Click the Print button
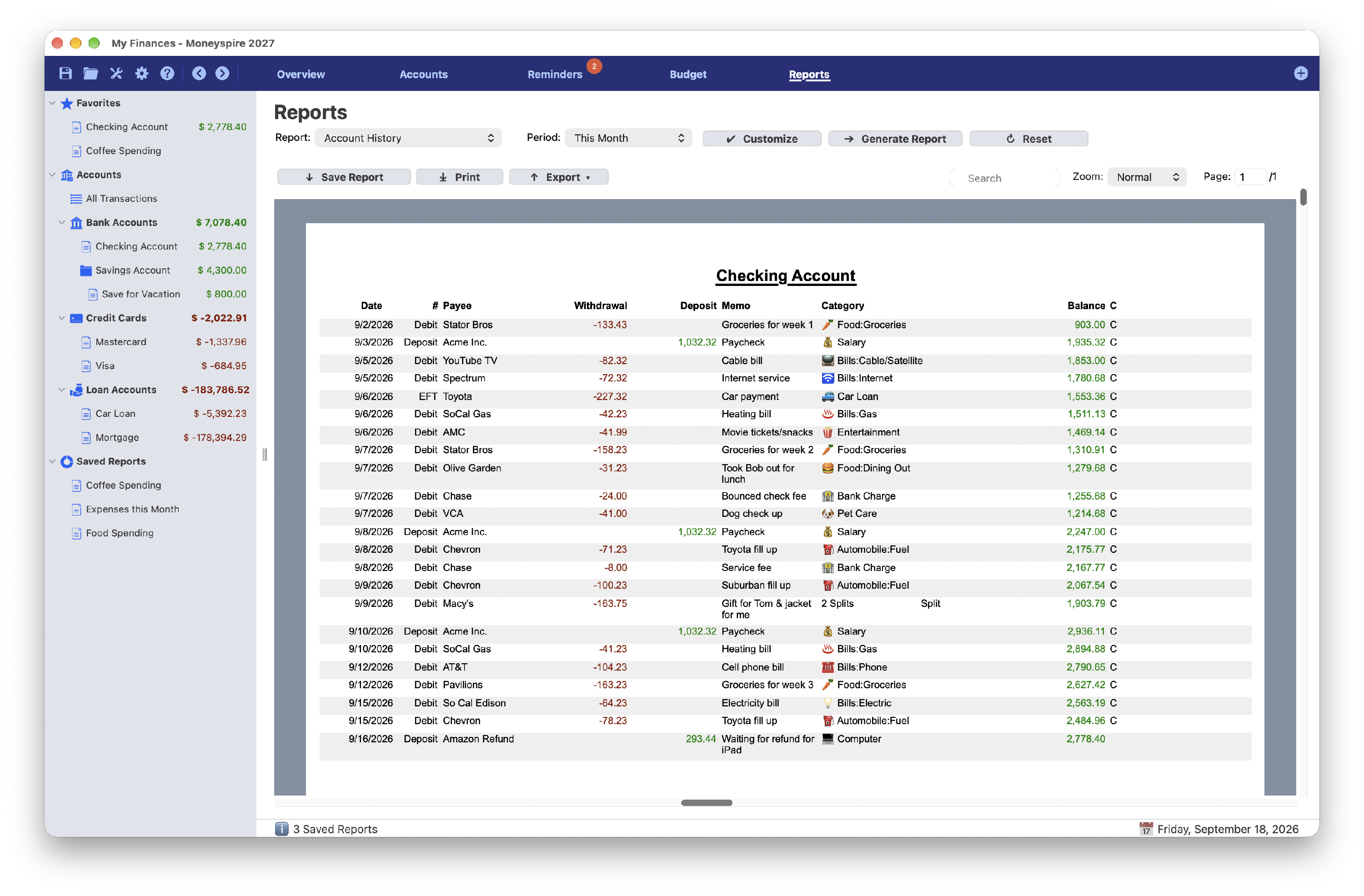The image size is (1364, 896). (459, 177)
